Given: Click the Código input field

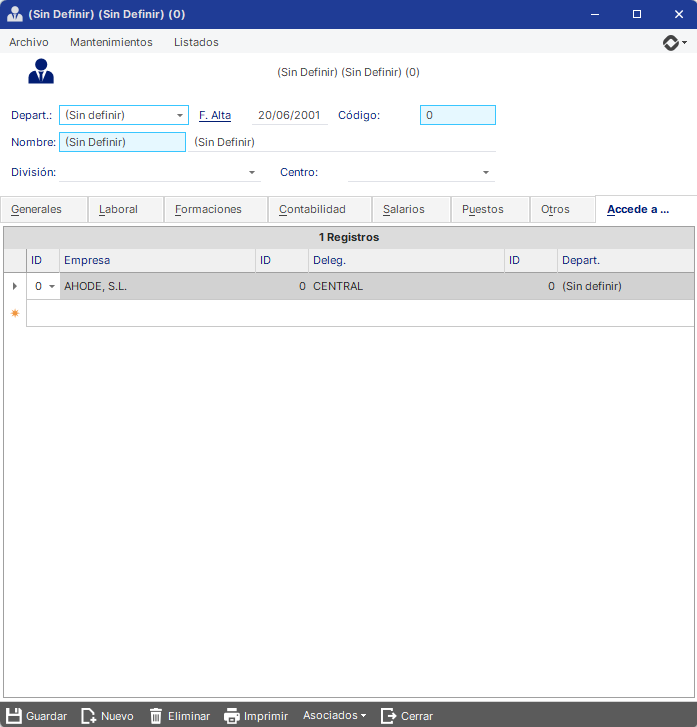Looking at the screenshot, I should [458, 115].
